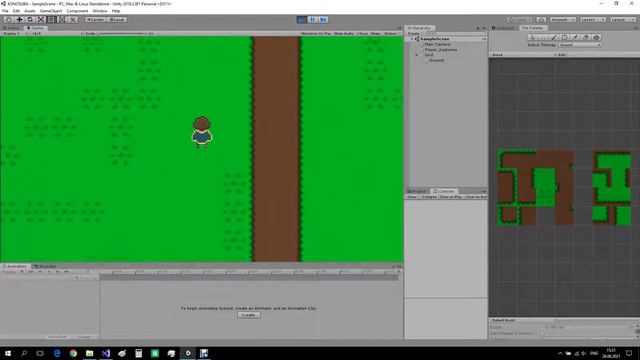Switch to the Console tab
Viewport: 640px width, 360px height.
(444, 191)
